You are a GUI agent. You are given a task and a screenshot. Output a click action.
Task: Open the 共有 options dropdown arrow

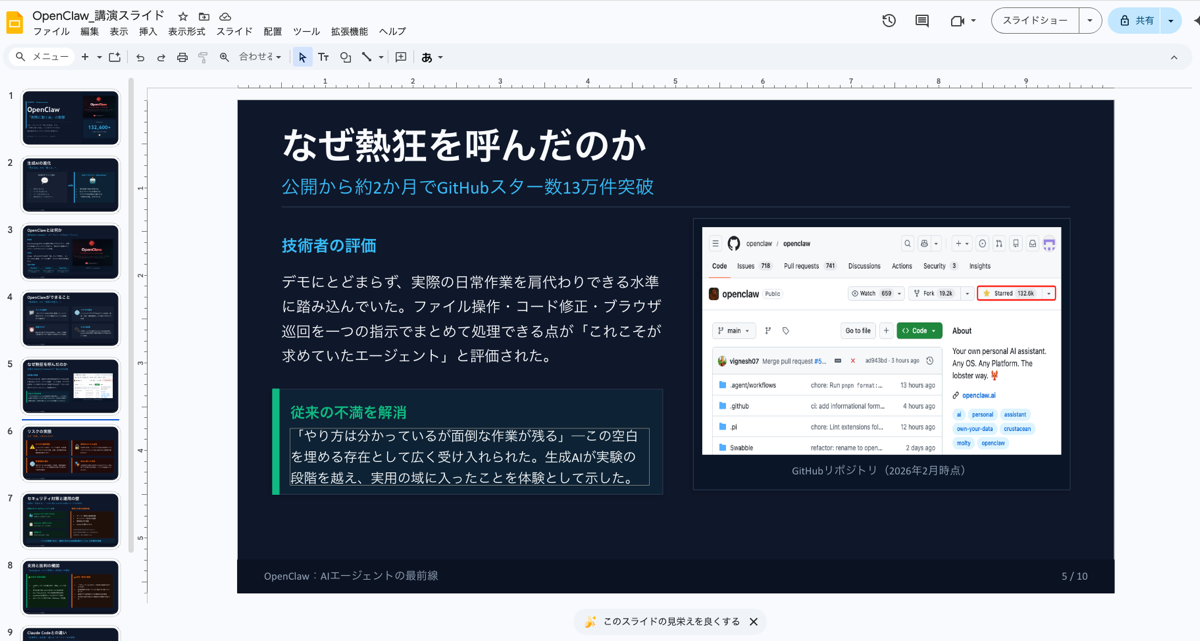point(1171,20)
